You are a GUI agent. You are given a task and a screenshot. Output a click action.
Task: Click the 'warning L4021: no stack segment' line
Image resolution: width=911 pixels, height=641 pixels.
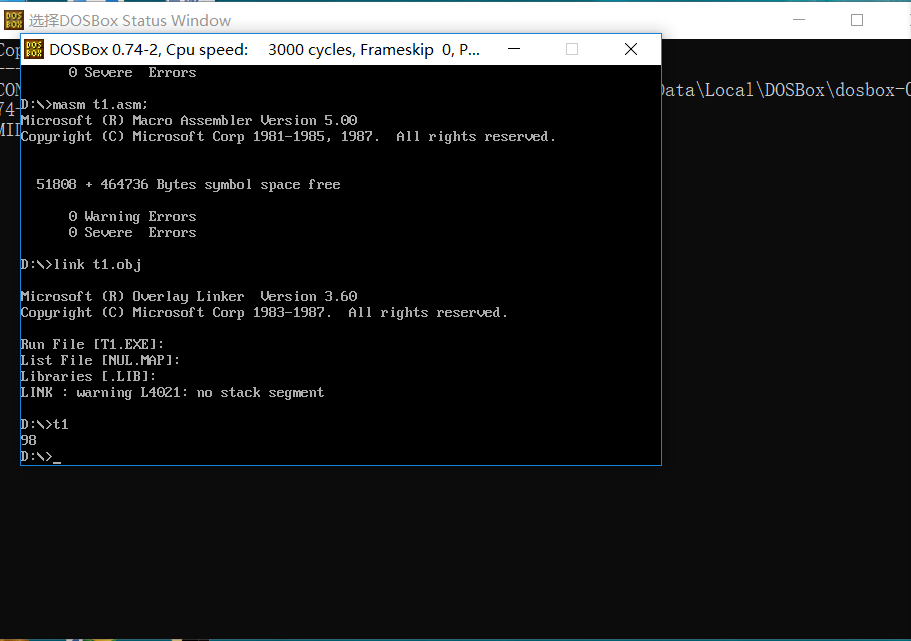173,393
